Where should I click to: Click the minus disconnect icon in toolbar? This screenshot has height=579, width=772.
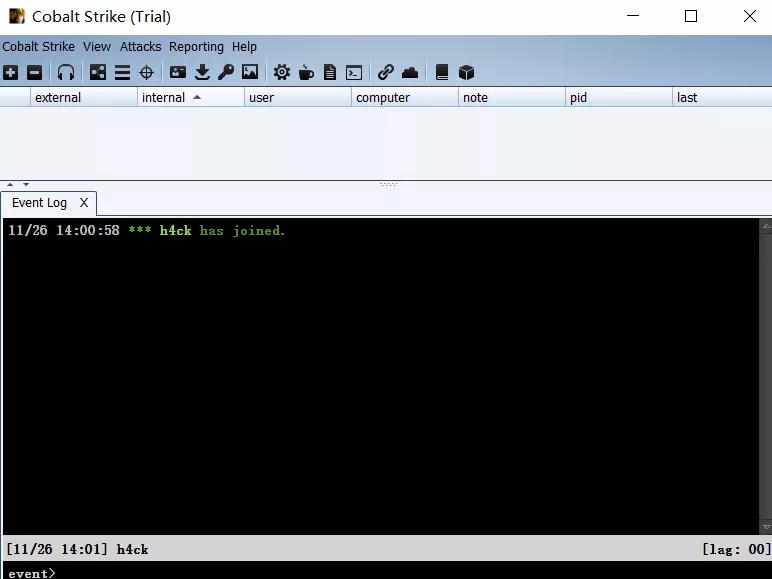(x=34, y=72)
